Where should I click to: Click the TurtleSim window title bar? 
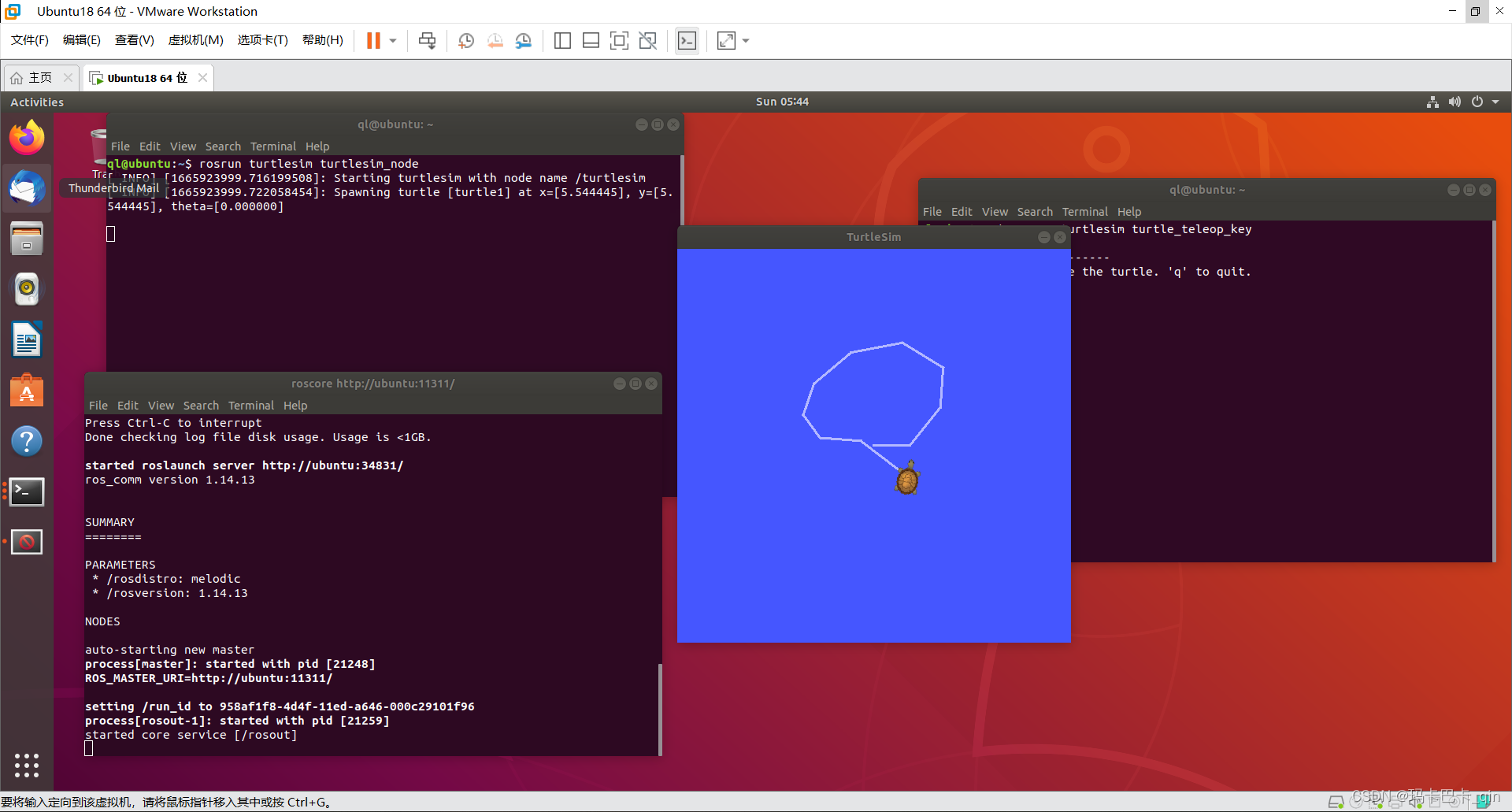click(x=873, y=237)
